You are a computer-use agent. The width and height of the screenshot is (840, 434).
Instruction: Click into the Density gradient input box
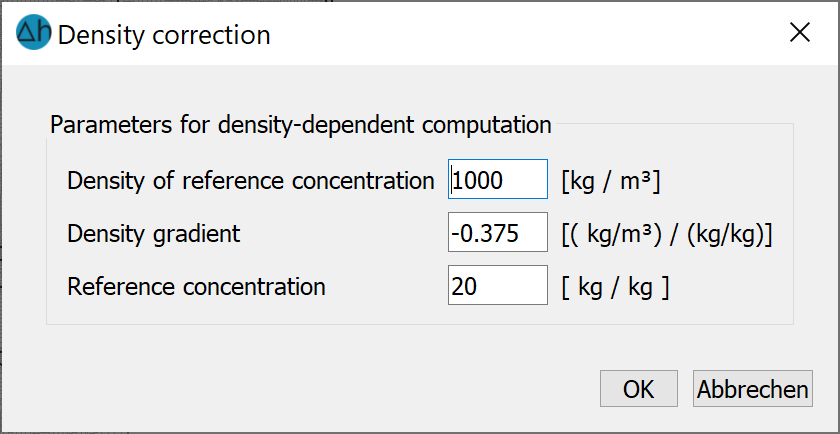point(498,232)
